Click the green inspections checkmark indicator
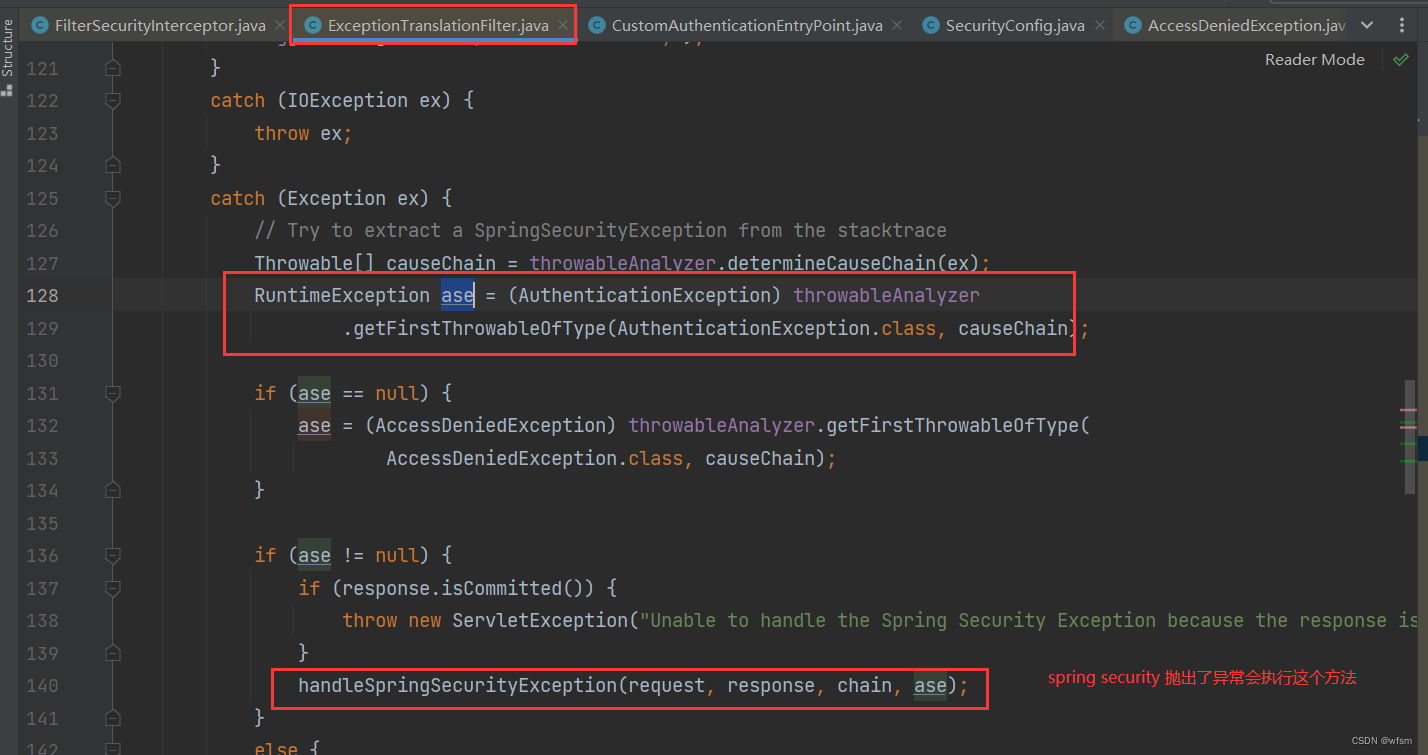The image size is (1428, 755). point(1401,59)
